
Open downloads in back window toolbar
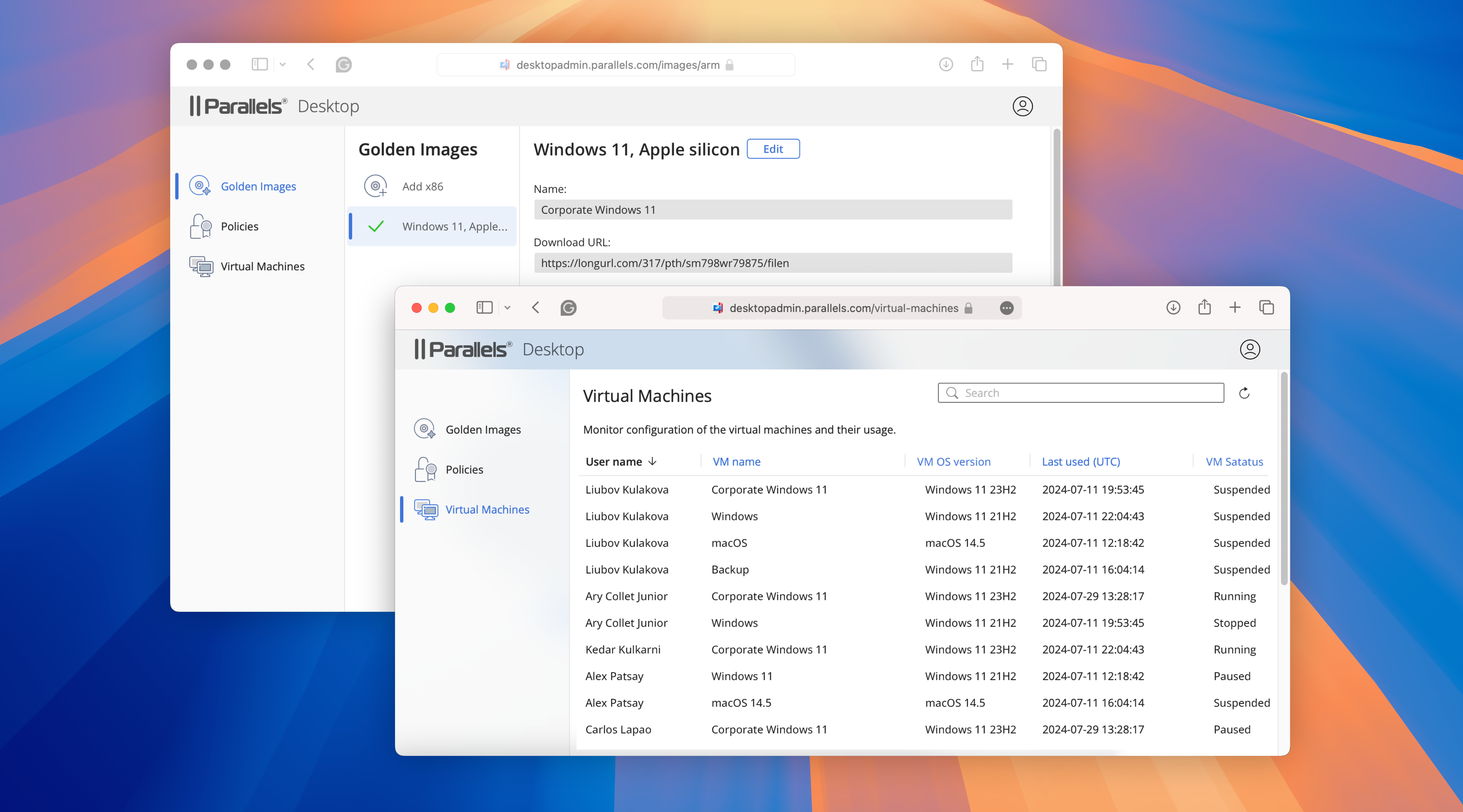946,64
